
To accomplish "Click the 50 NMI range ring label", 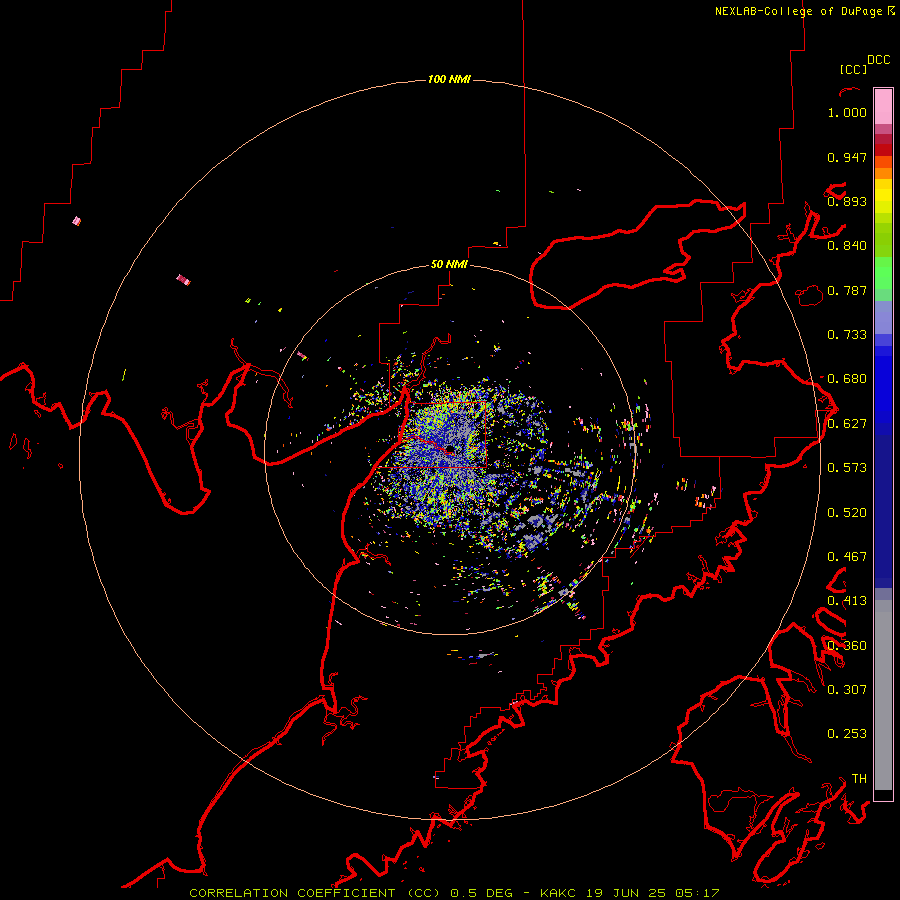I will click(x=449, y=264).
